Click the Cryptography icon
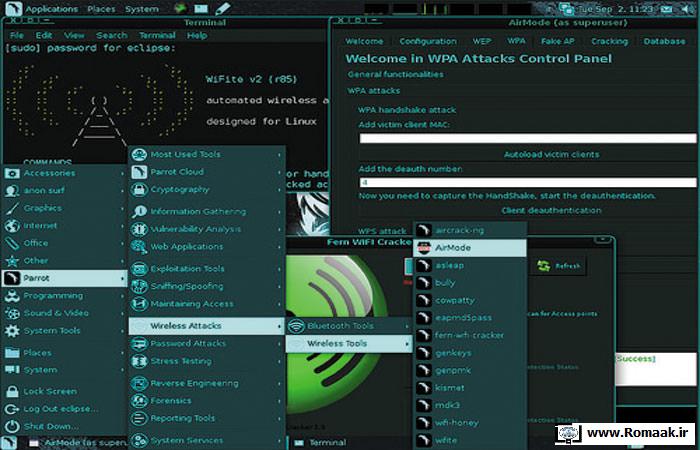Image resolution: width=700 pixels, height=450 pixels. (139, 190)
